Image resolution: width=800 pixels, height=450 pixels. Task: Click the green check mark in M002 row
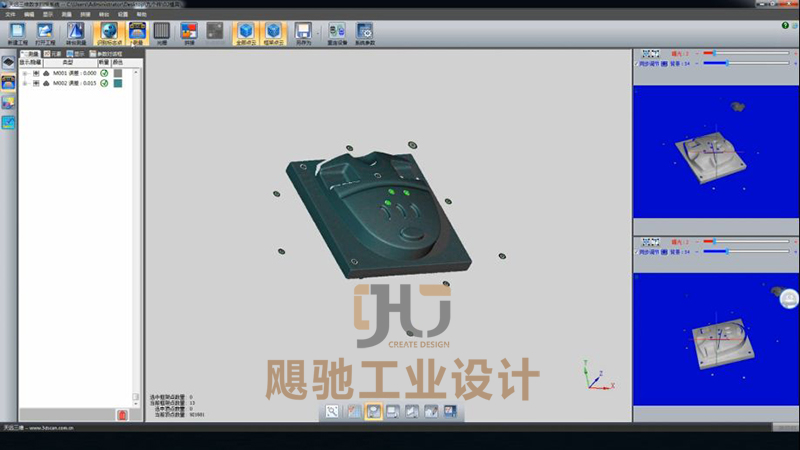coord(104,83)
